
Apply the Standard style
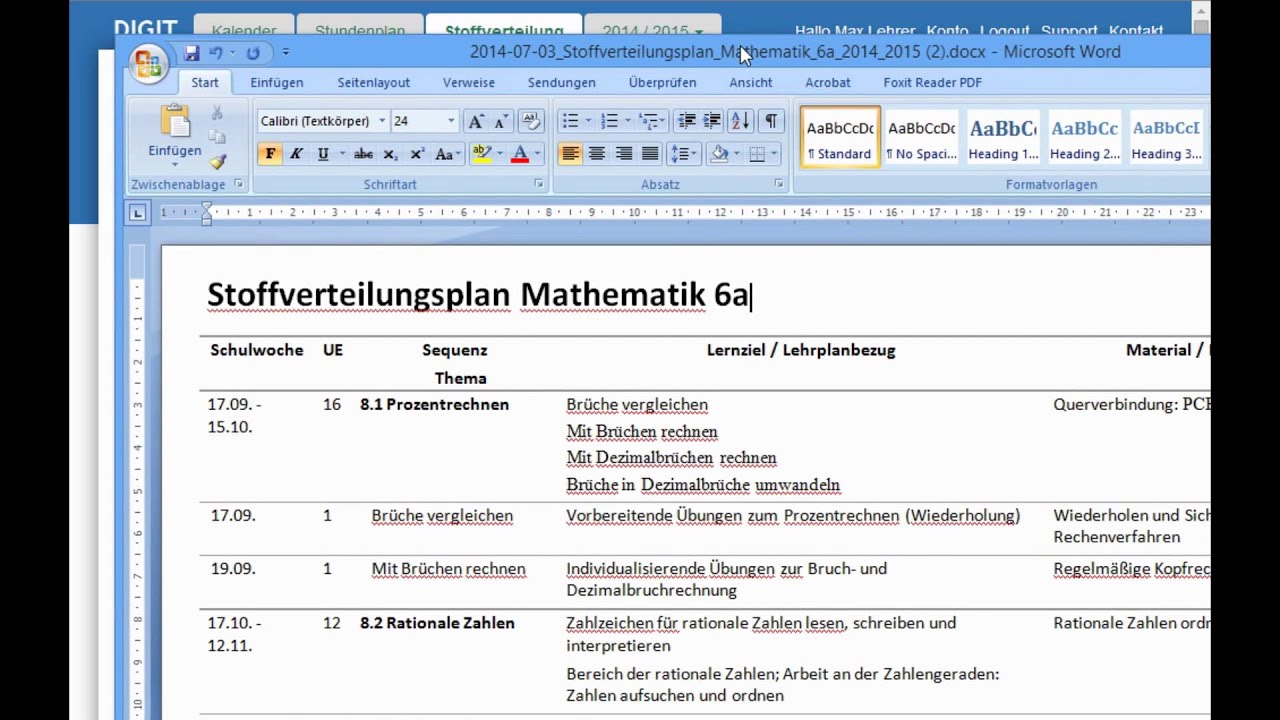pyautogui.click(x=840, y=137)
